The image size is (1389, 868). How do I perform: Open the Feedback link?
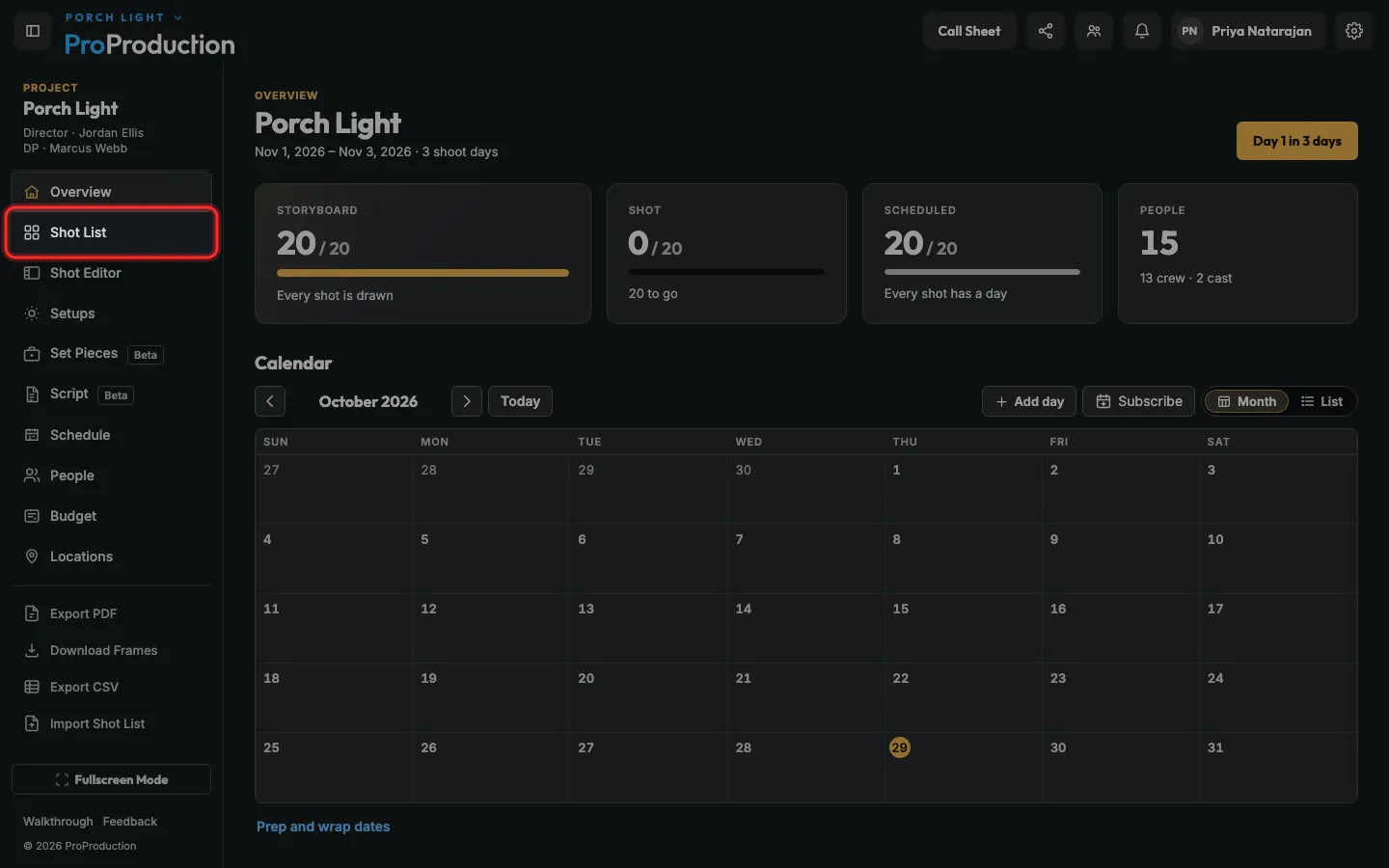click(130, 822)
